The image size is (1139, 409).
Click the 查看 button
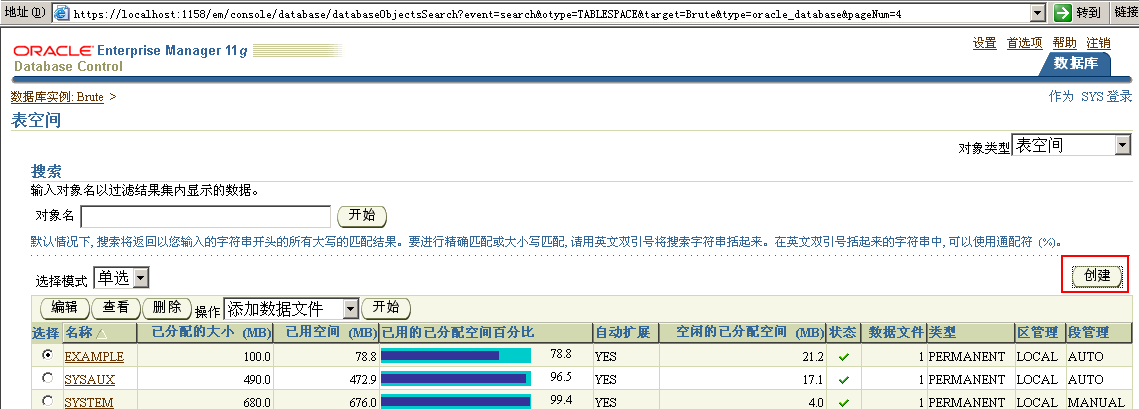point(115,308)
